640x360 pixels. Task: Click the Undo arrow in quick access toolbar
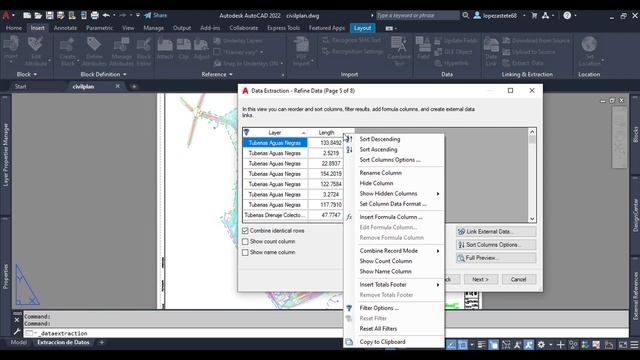106,16
